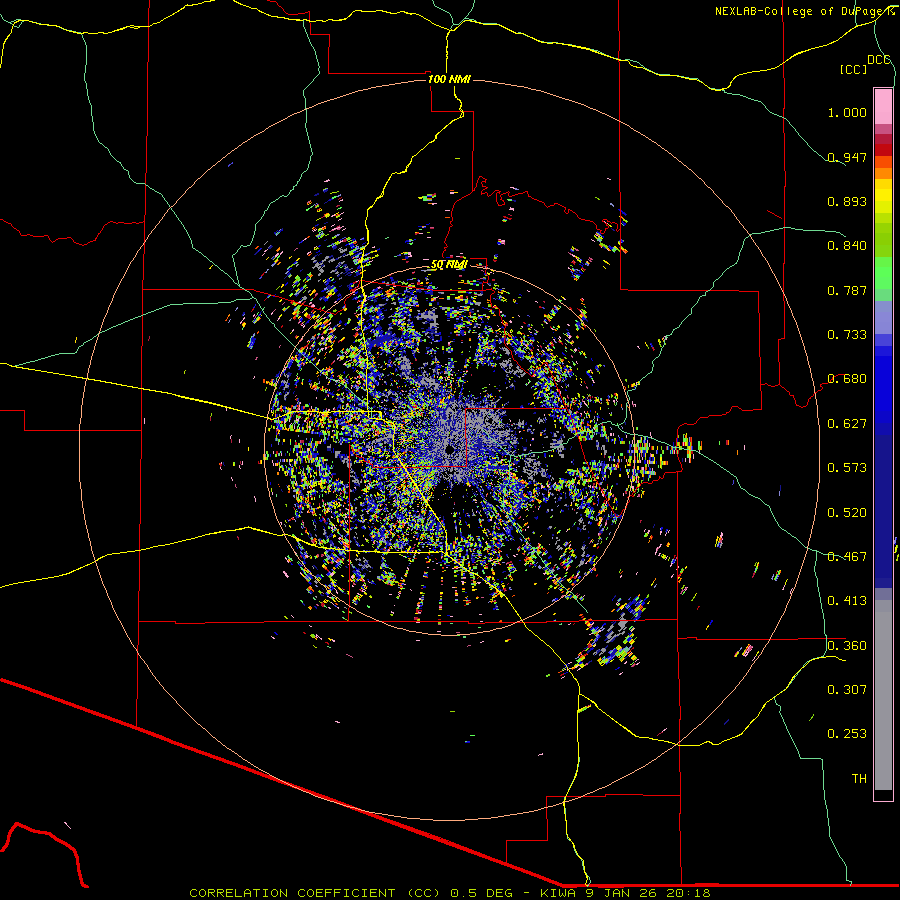
Task: Click the 0.307 color scale value
Action: pos(847,690)
